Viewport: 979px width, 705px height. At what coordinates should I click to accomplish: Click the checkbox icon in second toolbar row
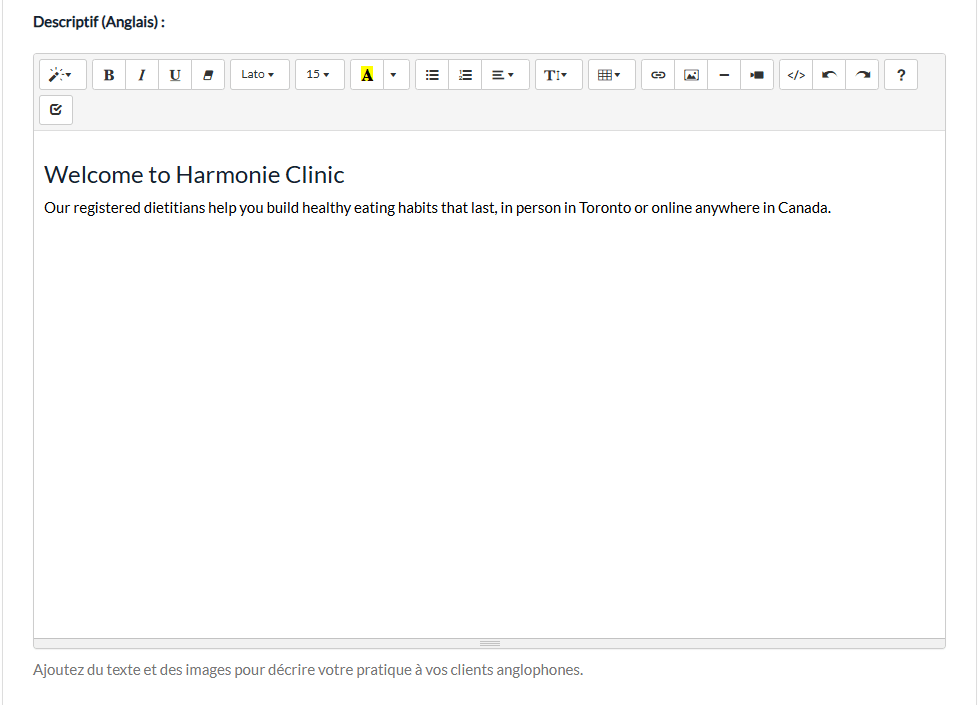pyautogui.click(x=56, y=110)
